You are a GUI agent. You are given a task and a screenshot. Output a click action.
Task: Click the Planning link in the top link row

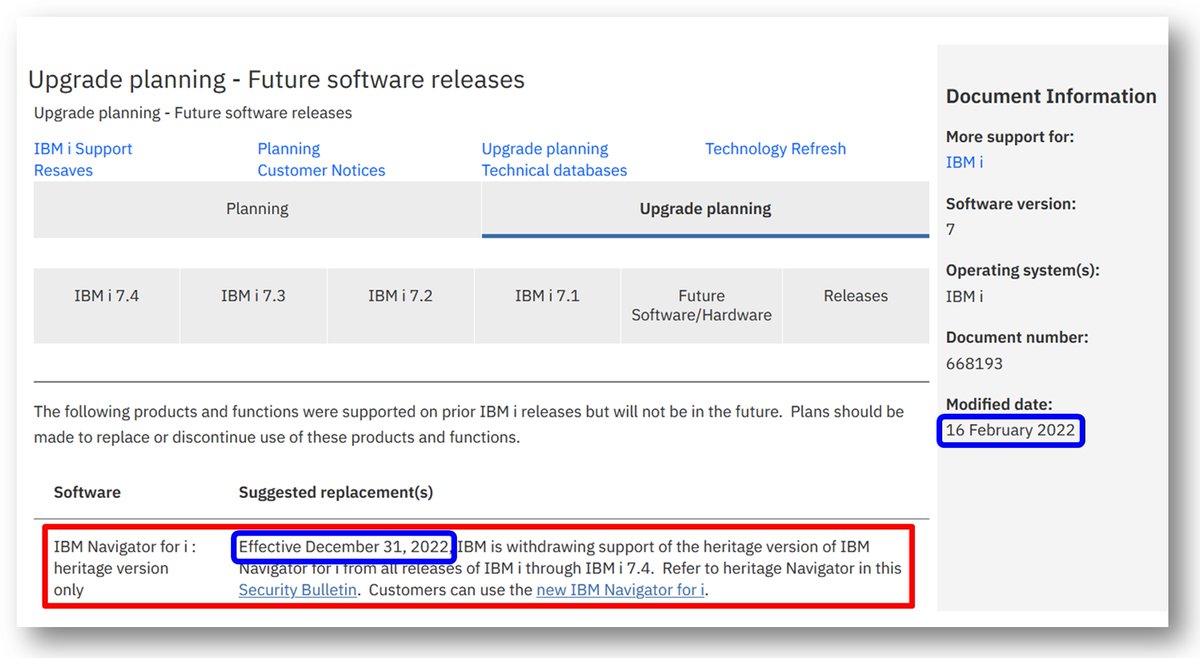point(288,148)
